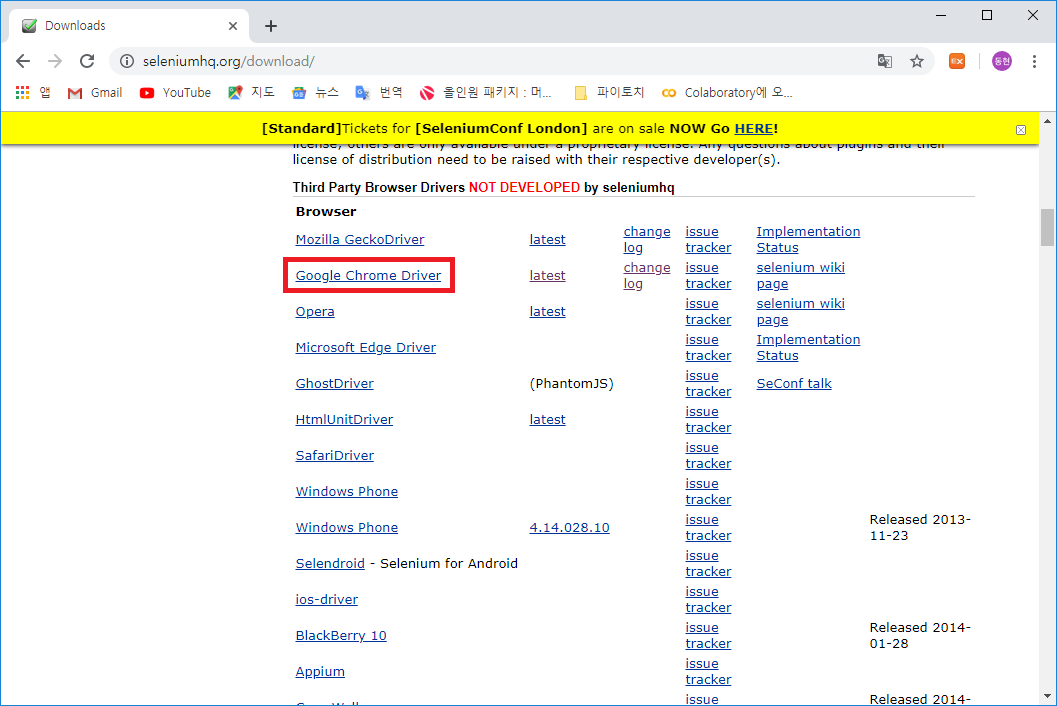Close the Downloads tab

[233, 26]
